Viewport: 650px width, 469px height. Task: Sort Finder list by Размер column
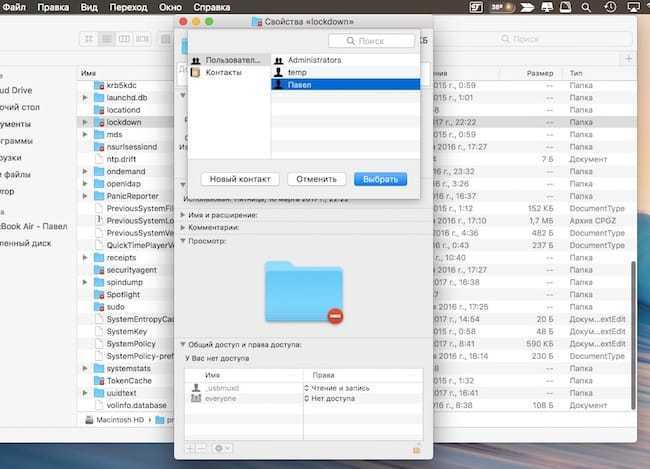540,73
